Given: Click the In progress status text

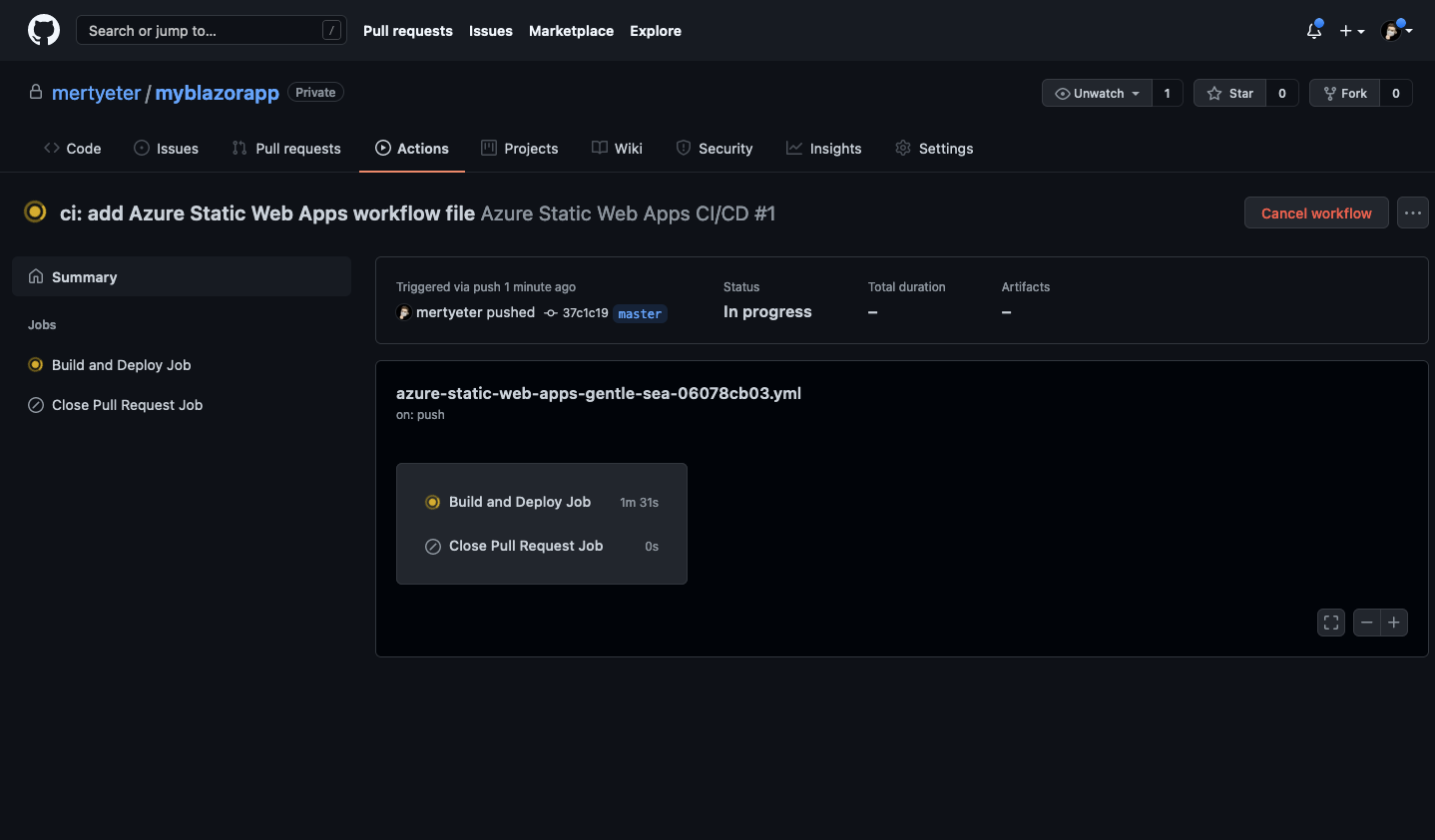Looking at the screenshot, I should (767, 312).
